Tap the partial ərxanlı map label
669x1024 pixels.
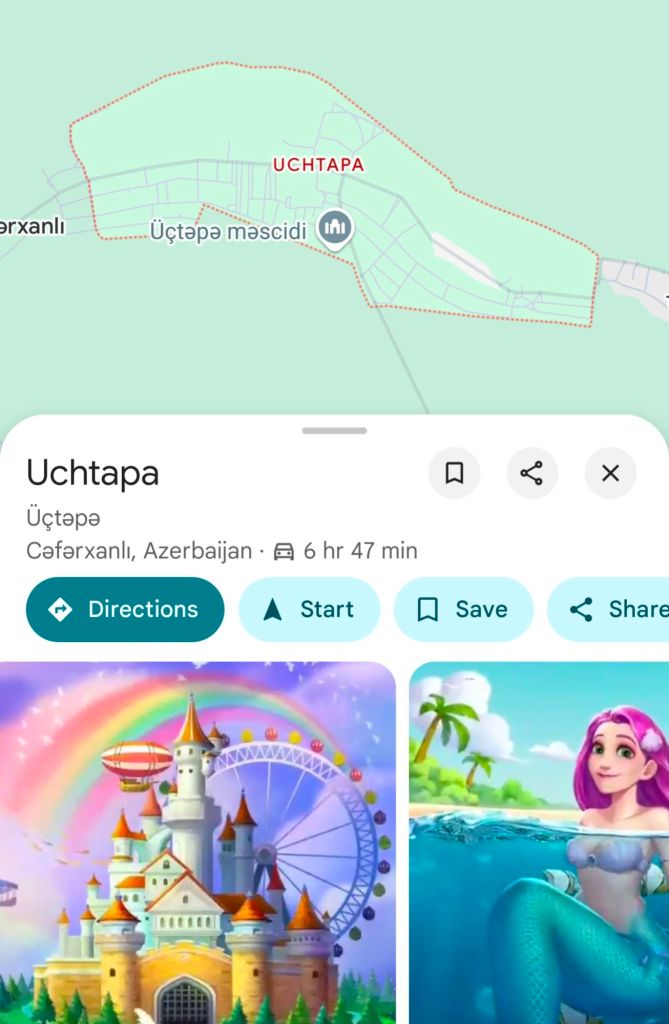(x=32, y=227)
